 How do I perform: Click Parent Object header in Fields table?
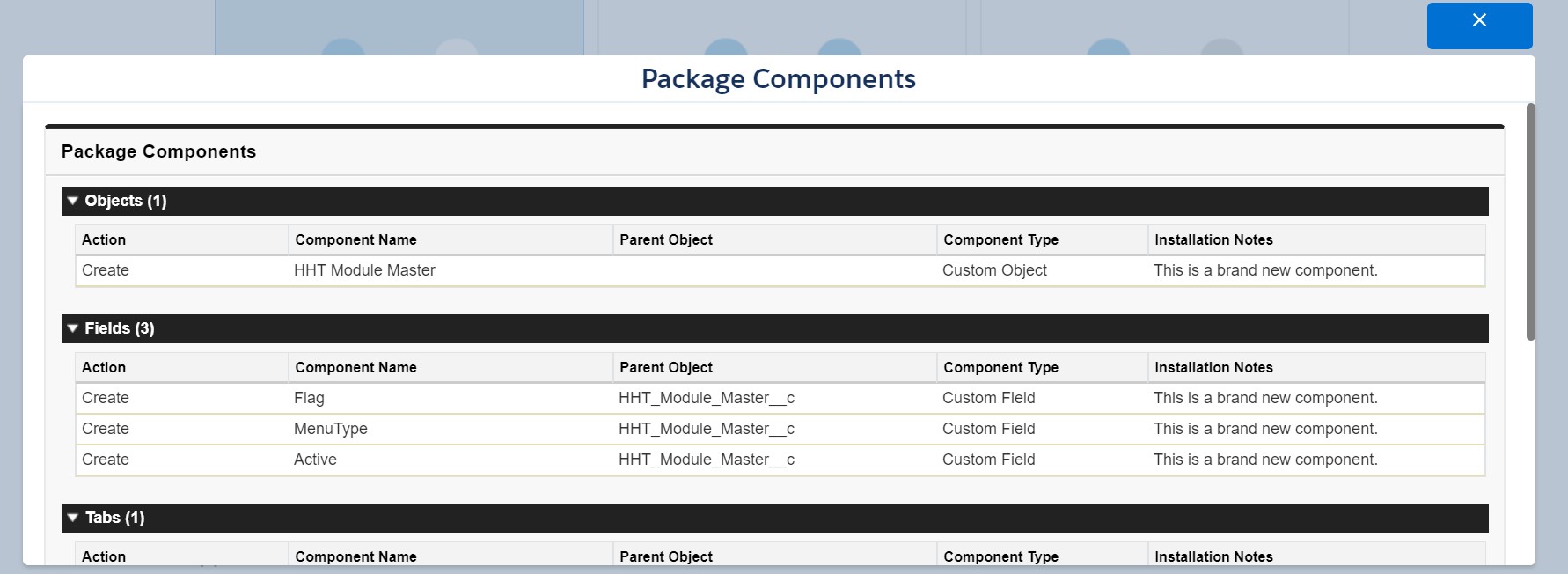click(666, 367)
